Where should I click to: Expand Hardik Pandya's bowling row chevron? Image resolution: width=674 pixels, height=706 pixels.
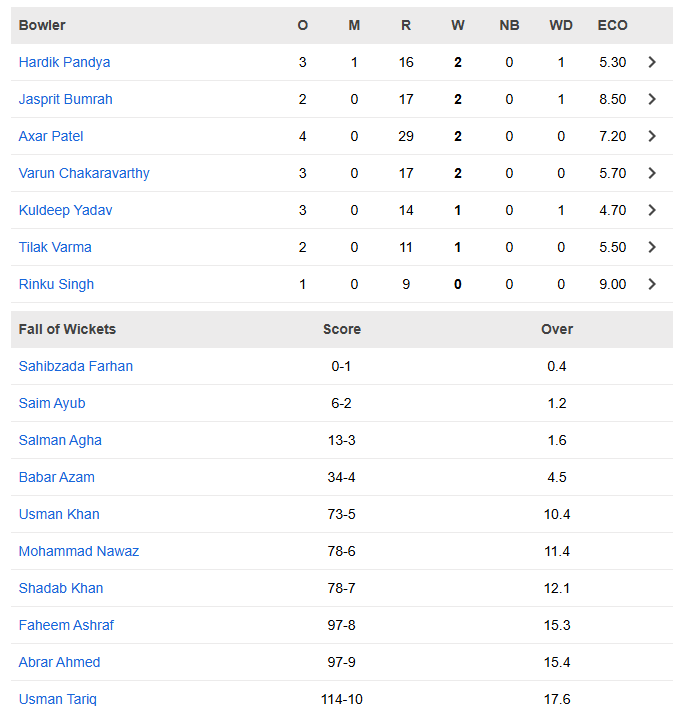[x=652, y=62]
